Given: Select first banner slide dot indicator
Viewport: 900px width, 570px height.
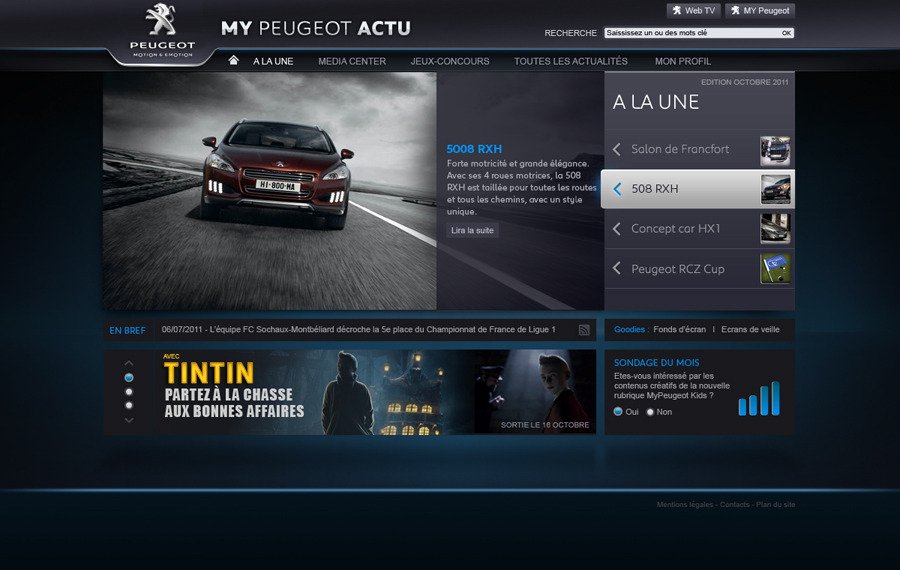Looking at the screenshot, I should click(x=129, y=377).
